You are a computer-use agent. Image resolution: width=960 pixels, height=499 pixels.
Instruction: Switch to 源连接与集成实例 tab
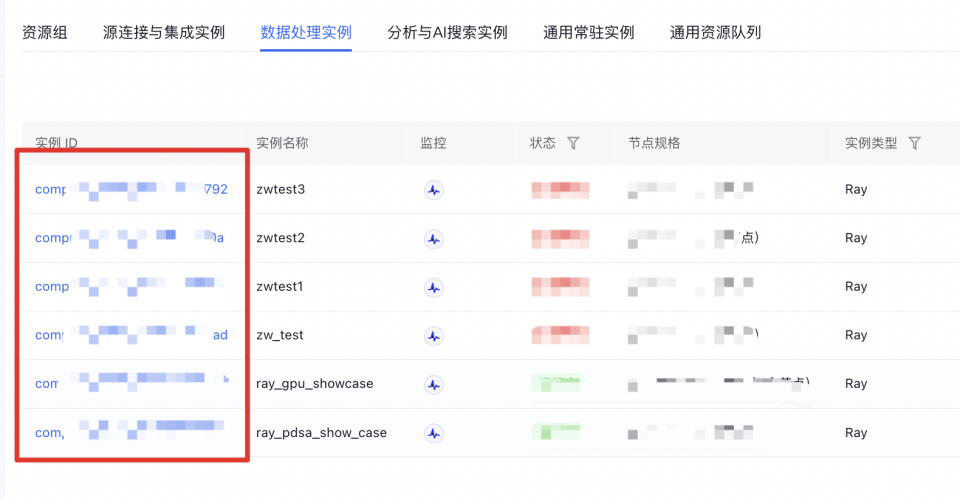click(x=164, y=32)
